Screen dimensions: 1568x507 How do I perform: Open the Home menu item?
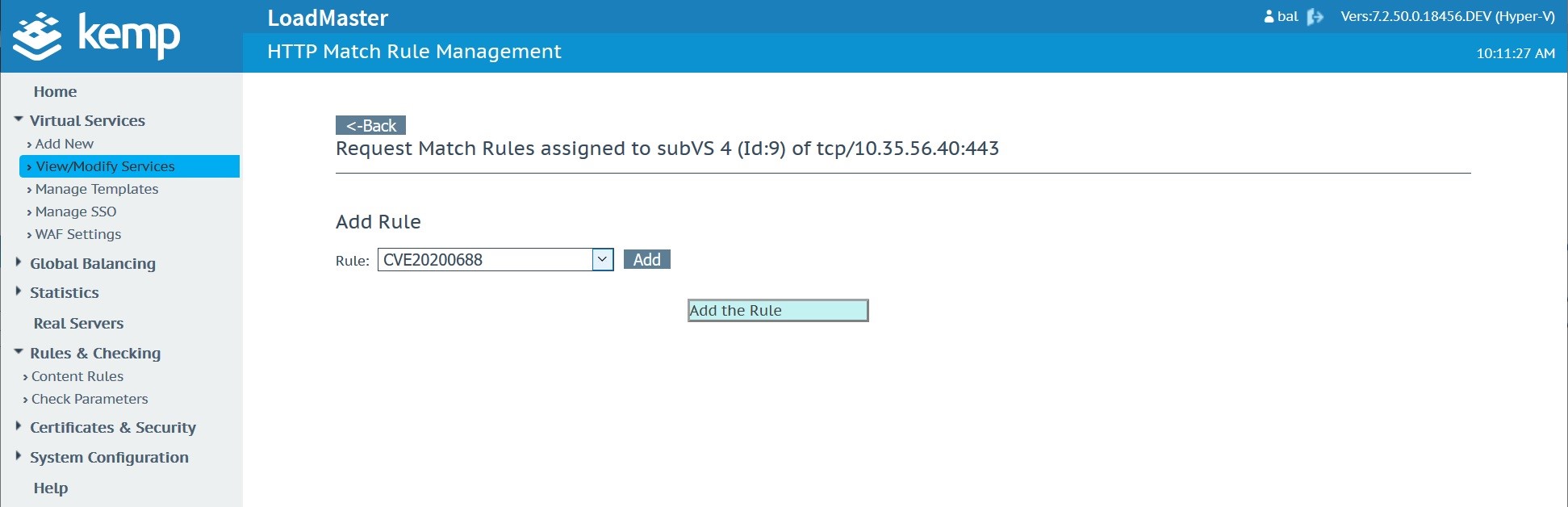pos(55,91)
